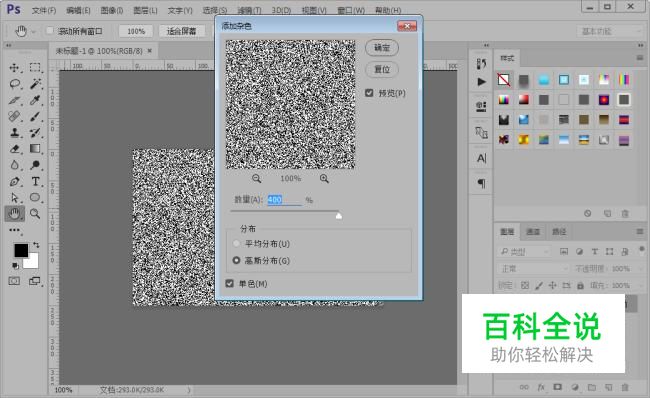Toggle Lock transparent pixels icon
The width and height of the screenshot is (650, 398).
525,285
